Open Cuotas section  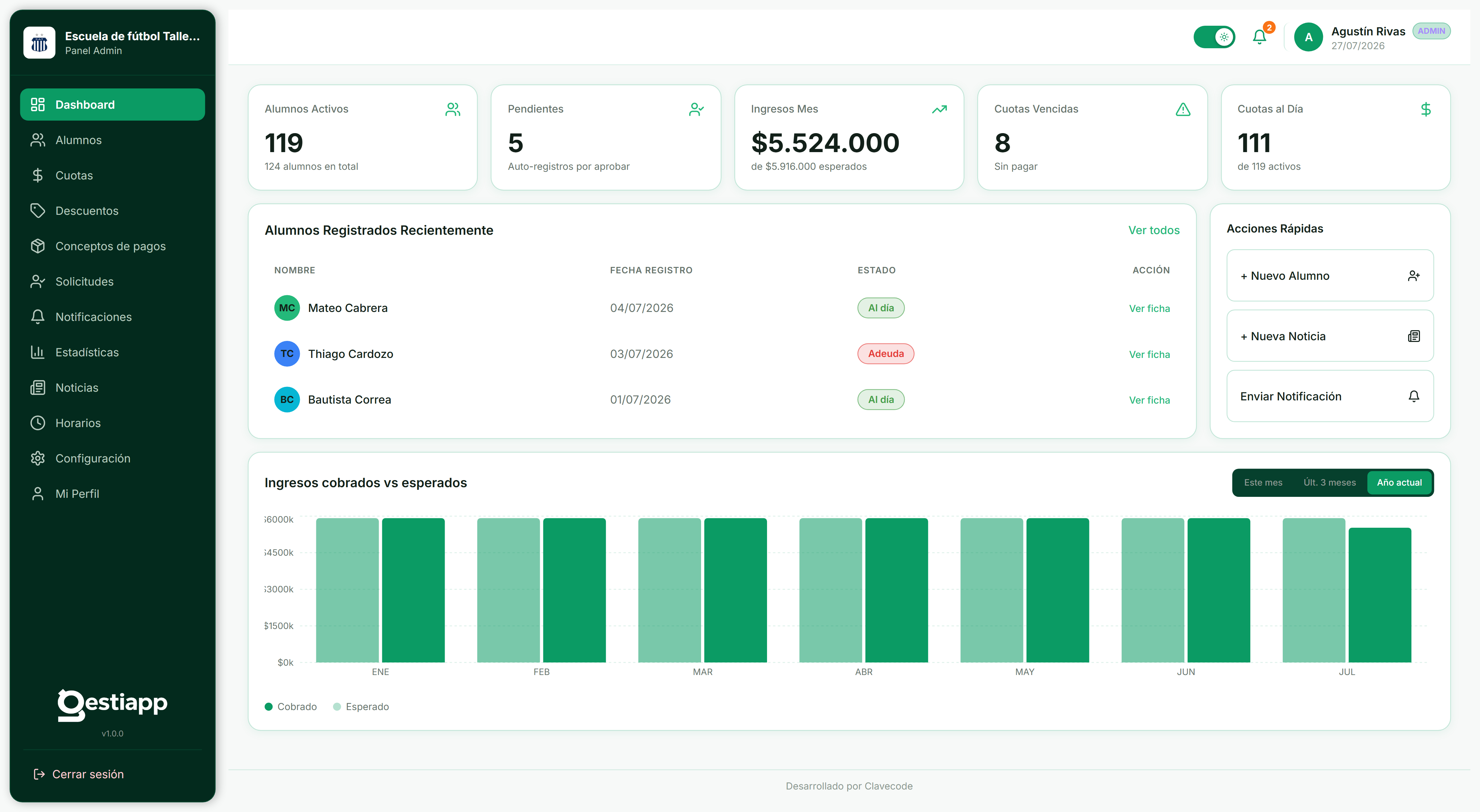pos(113,175)
